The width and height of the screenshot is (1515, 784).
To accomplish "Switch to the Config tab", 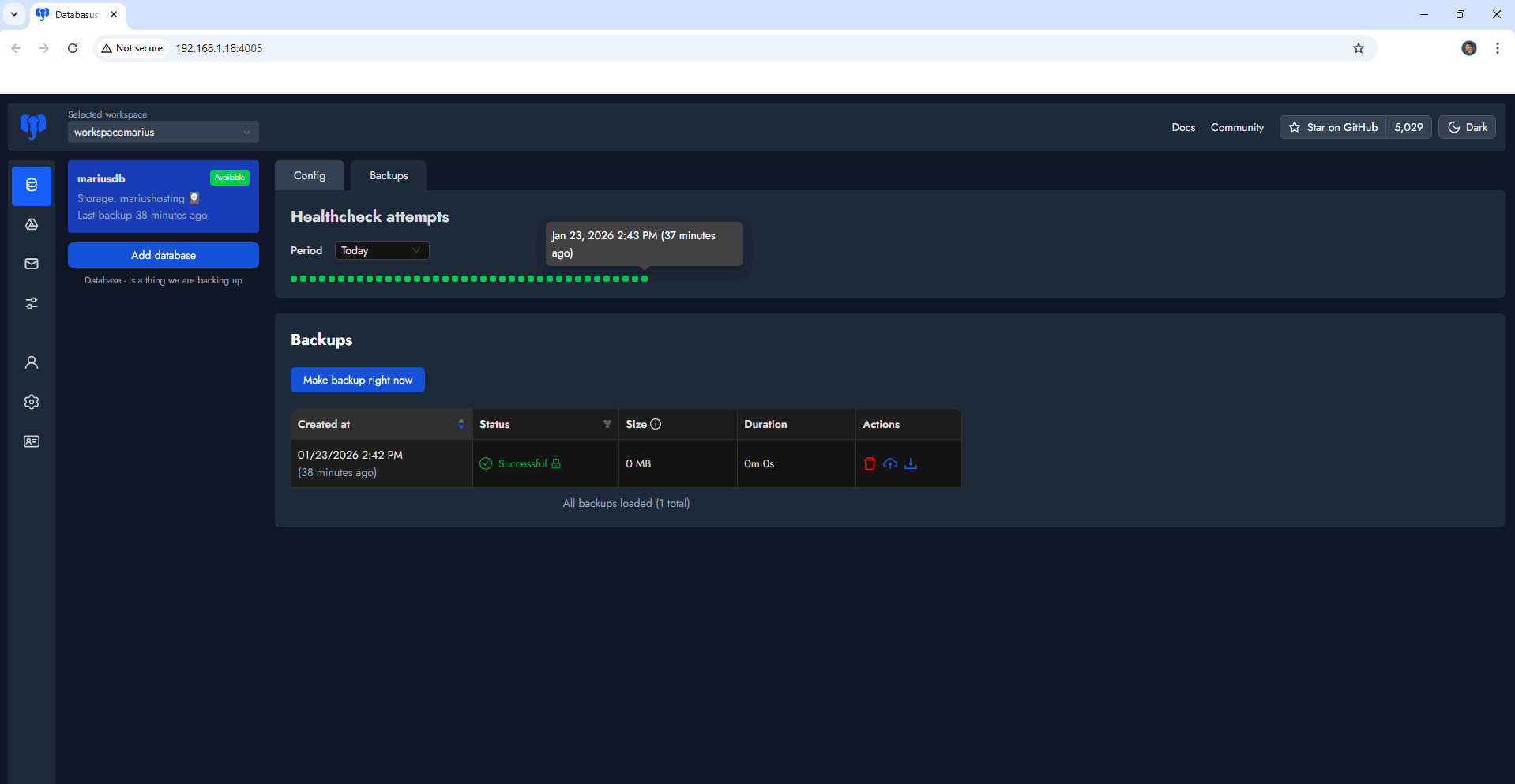I will click(309, 175).
